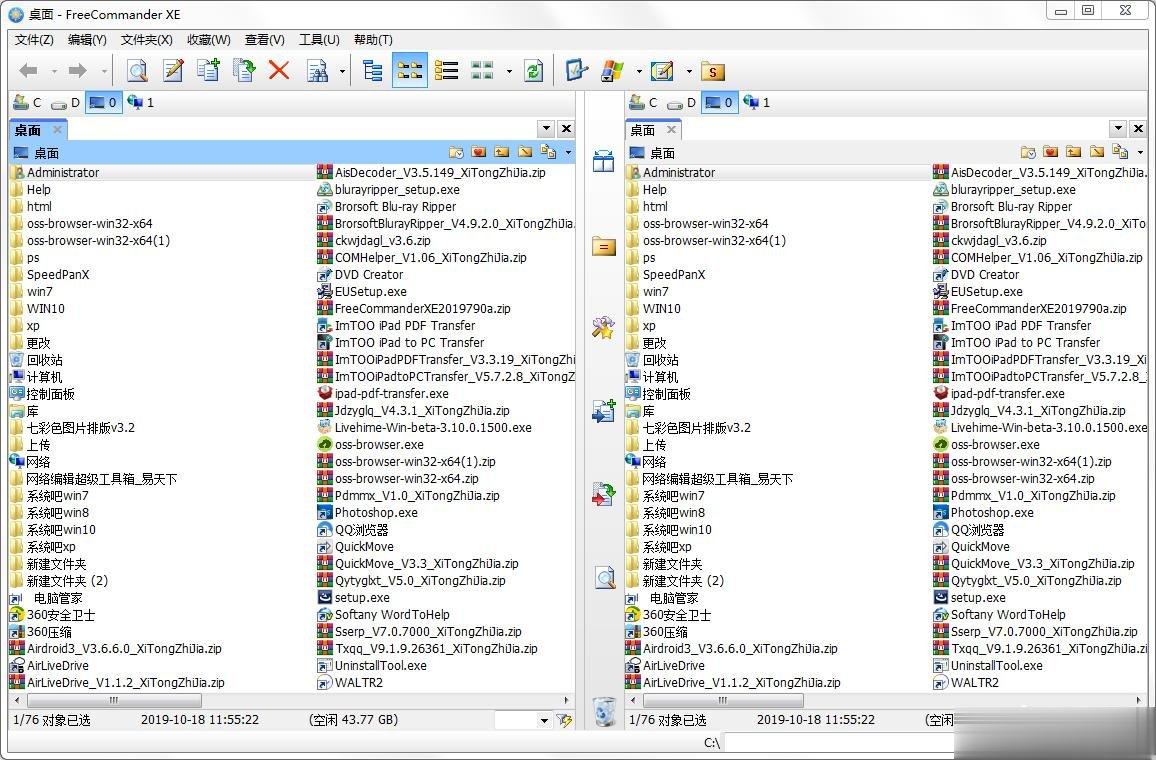Viewport: 1156px width, 760px height.
Task: Click the Back navigation arrow
Action: [29, 71]
